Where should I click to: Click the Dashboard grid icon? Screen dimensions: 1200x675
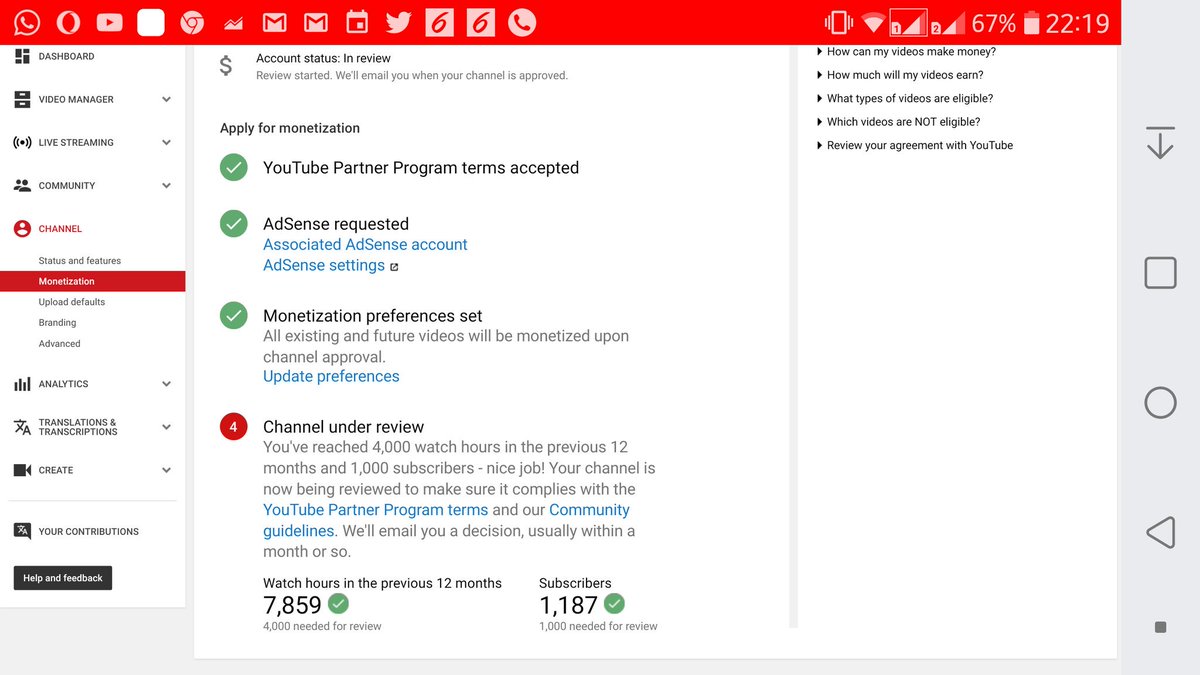tap(22, 57)
